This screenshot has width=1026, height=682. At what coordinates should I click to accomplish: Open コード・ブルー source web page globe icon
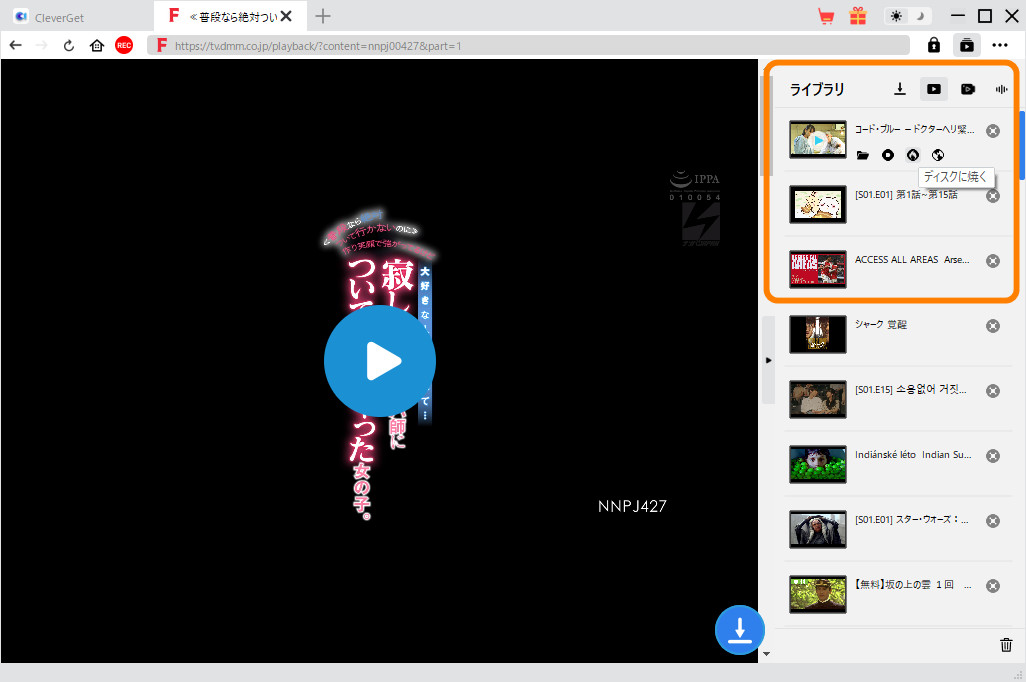pos(938,155)
